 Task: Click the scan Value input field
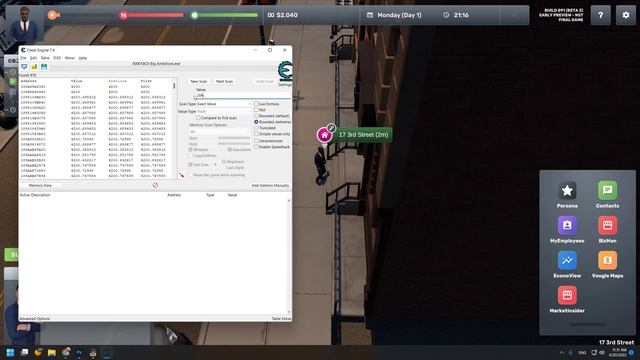coord(243,95)
